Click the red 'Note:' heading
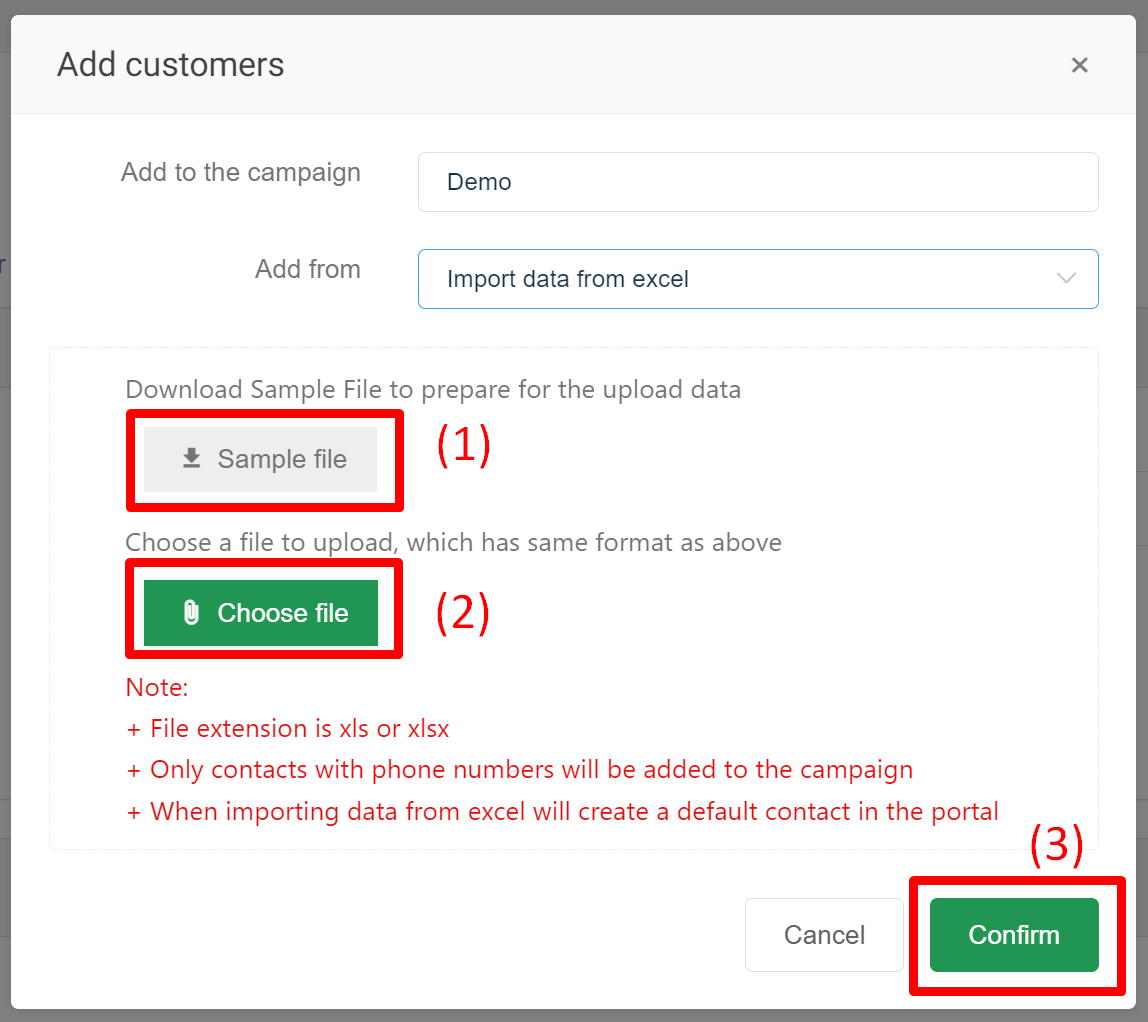1148x1022 pixels. point(157,688)
